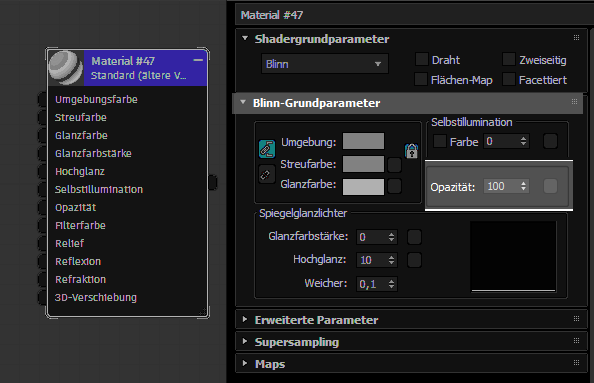Open the Umgebung color swatch
The image size is (594, 383).
[x=363, y=141]
